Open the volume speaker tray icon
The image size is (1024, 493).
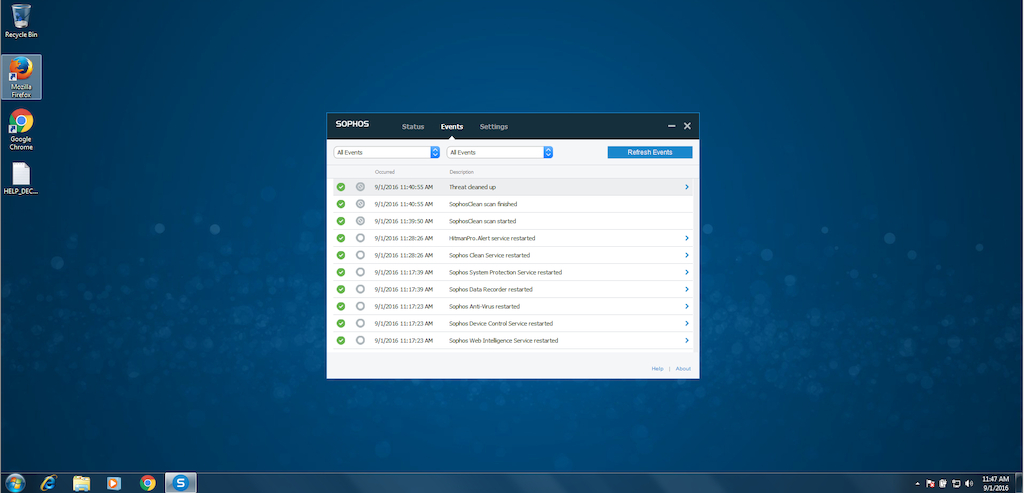pyautogui.click(x=968, y=484)
